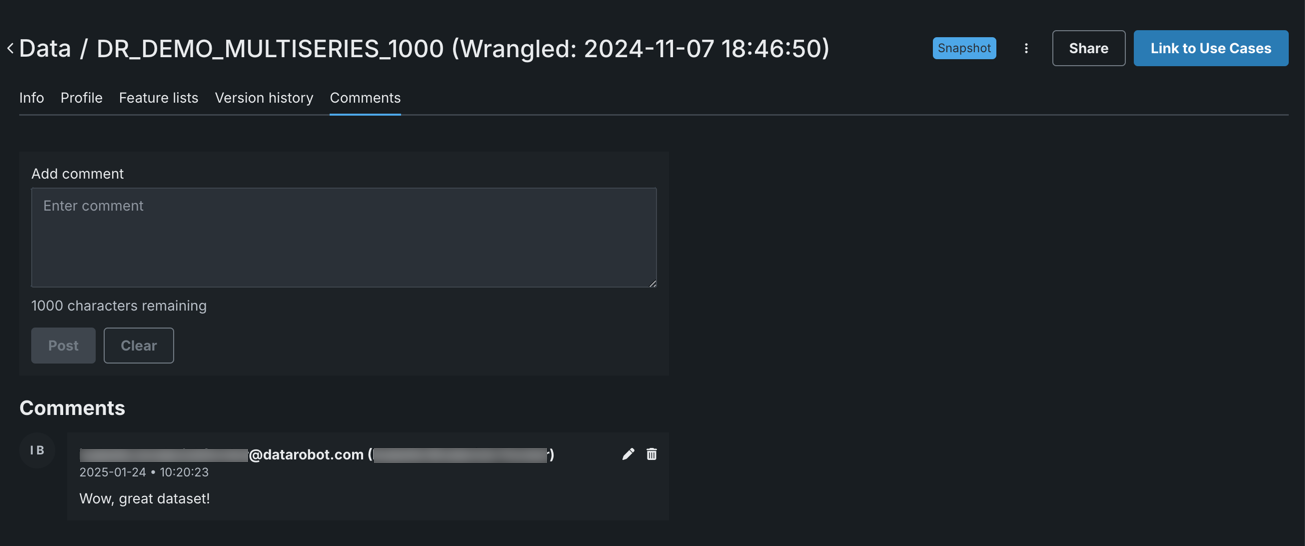Image resolution: width=1305 pixels, height=546 pixels.
Task: Click the Link to Use Cases button
Action: coord(1210,48)
